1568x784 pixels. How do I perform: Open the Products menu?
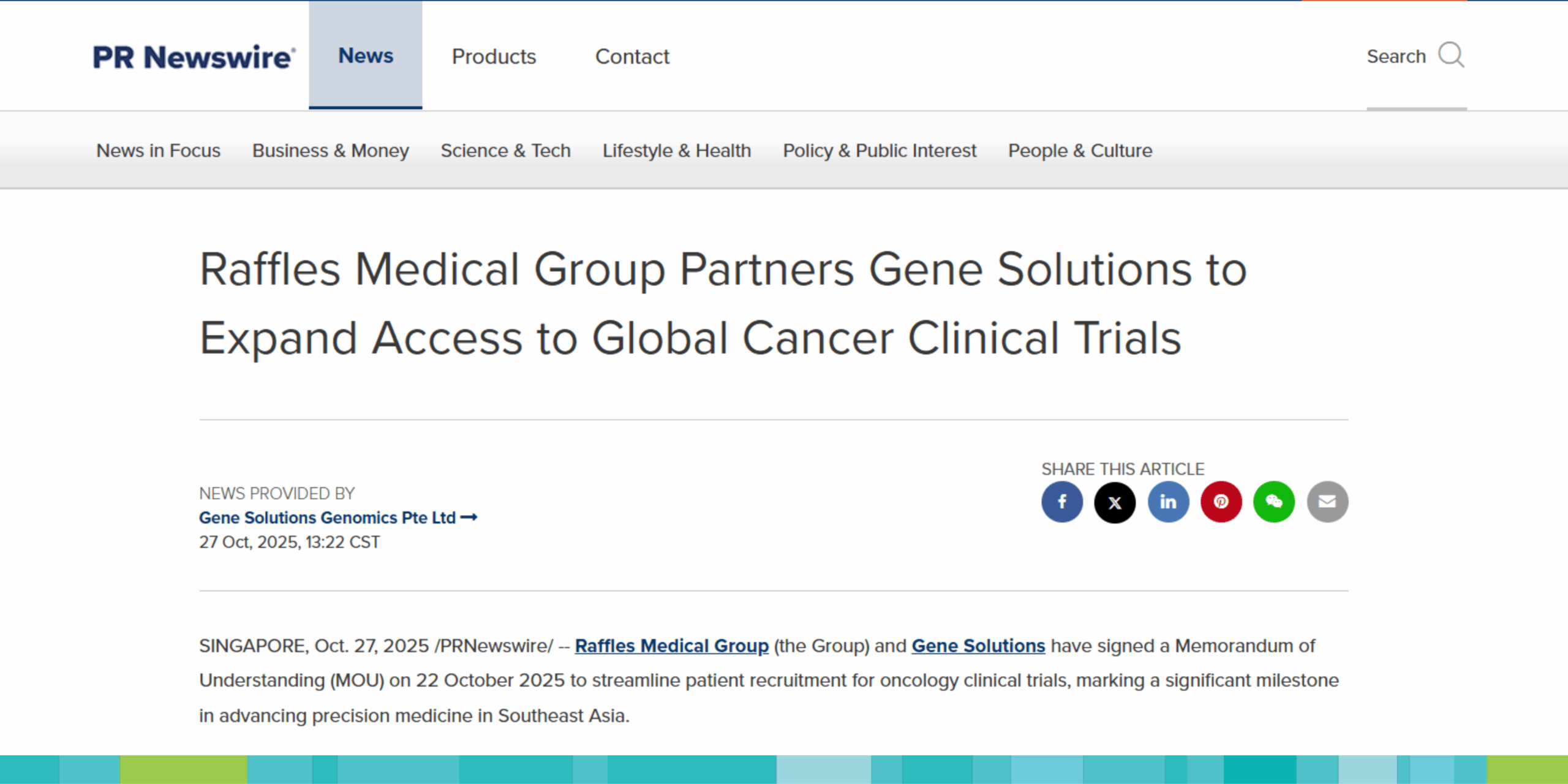tap(494, 57)
